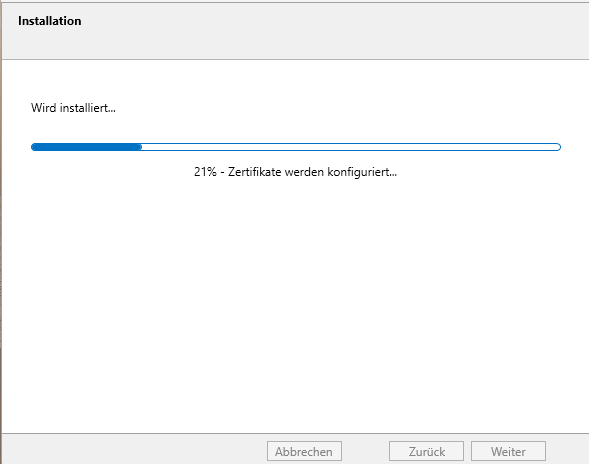The image size is (589, 464).
Task: Go back with the Zurück button
Action: tap(426, 451)
